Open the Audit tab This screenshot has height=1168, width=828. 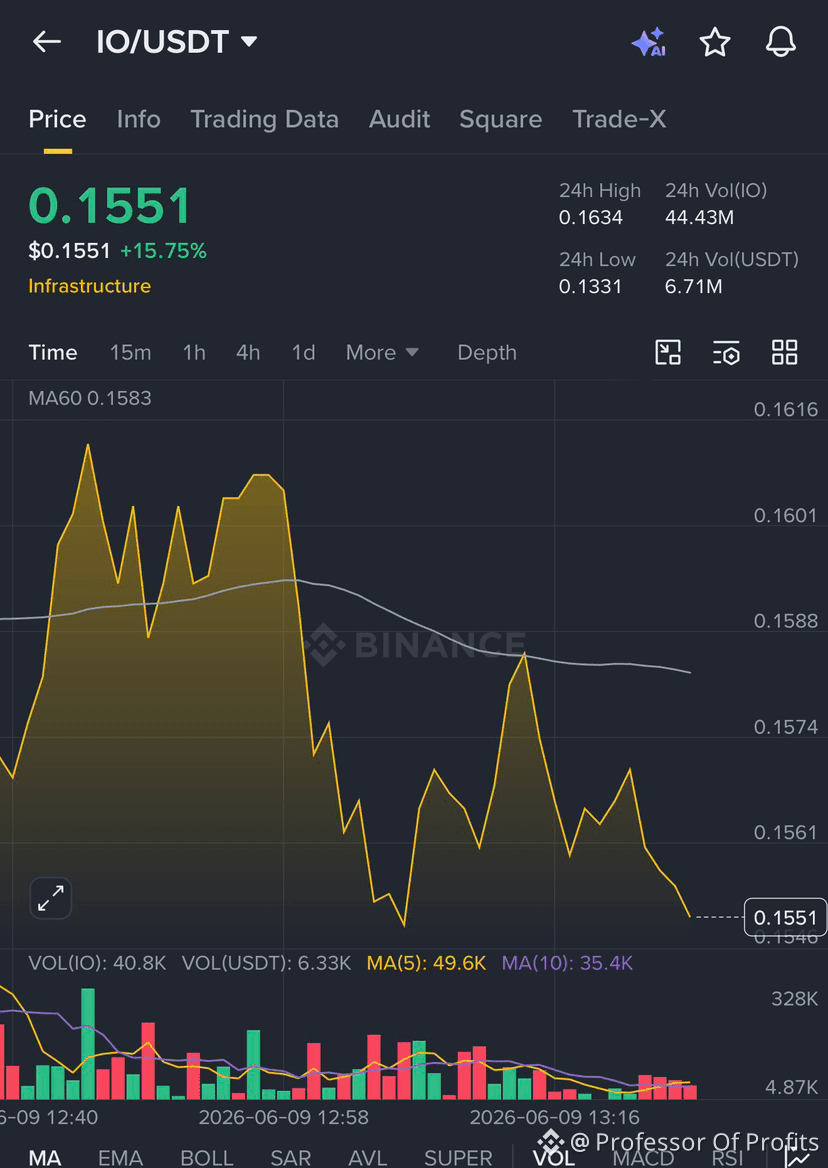[399, 119]
